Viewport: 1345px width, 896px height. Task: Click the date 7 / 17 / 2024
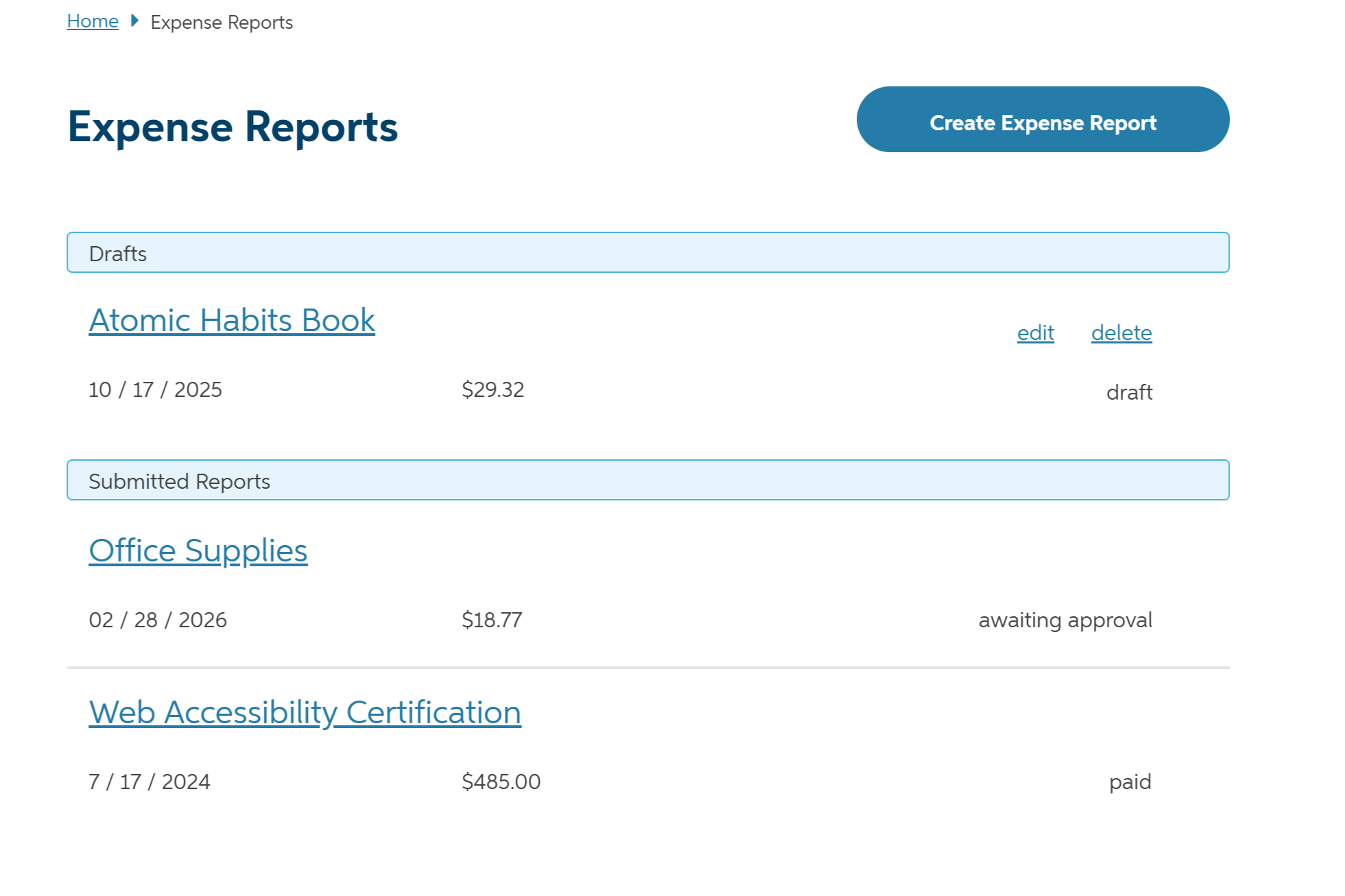150,781
